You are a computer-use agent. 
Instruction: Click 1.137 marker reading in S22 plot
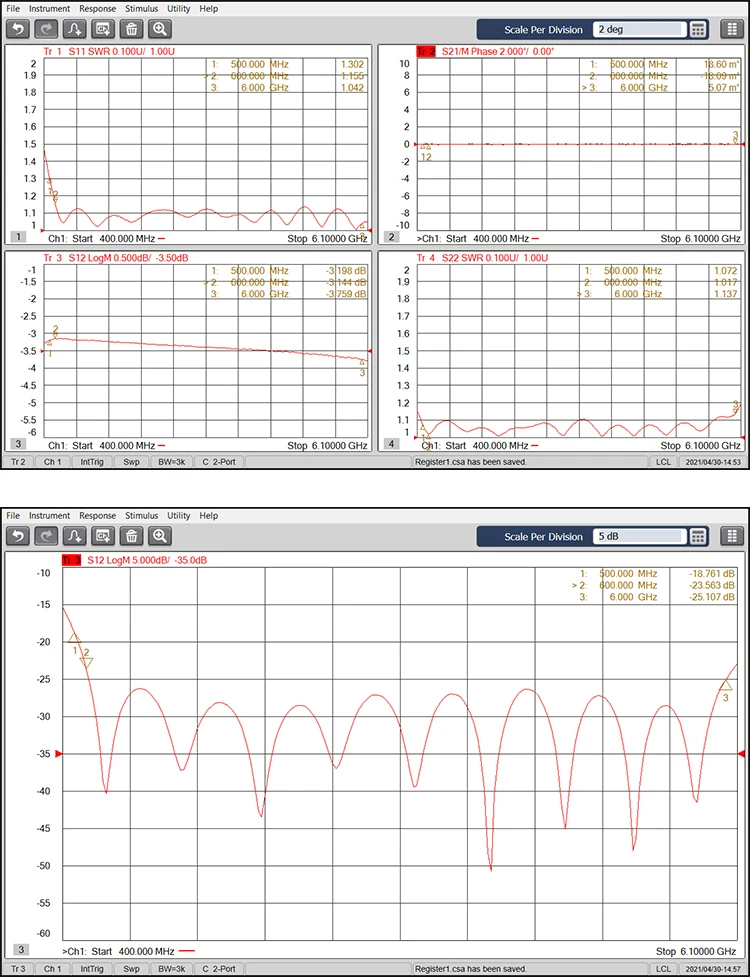tap(726, 293)
